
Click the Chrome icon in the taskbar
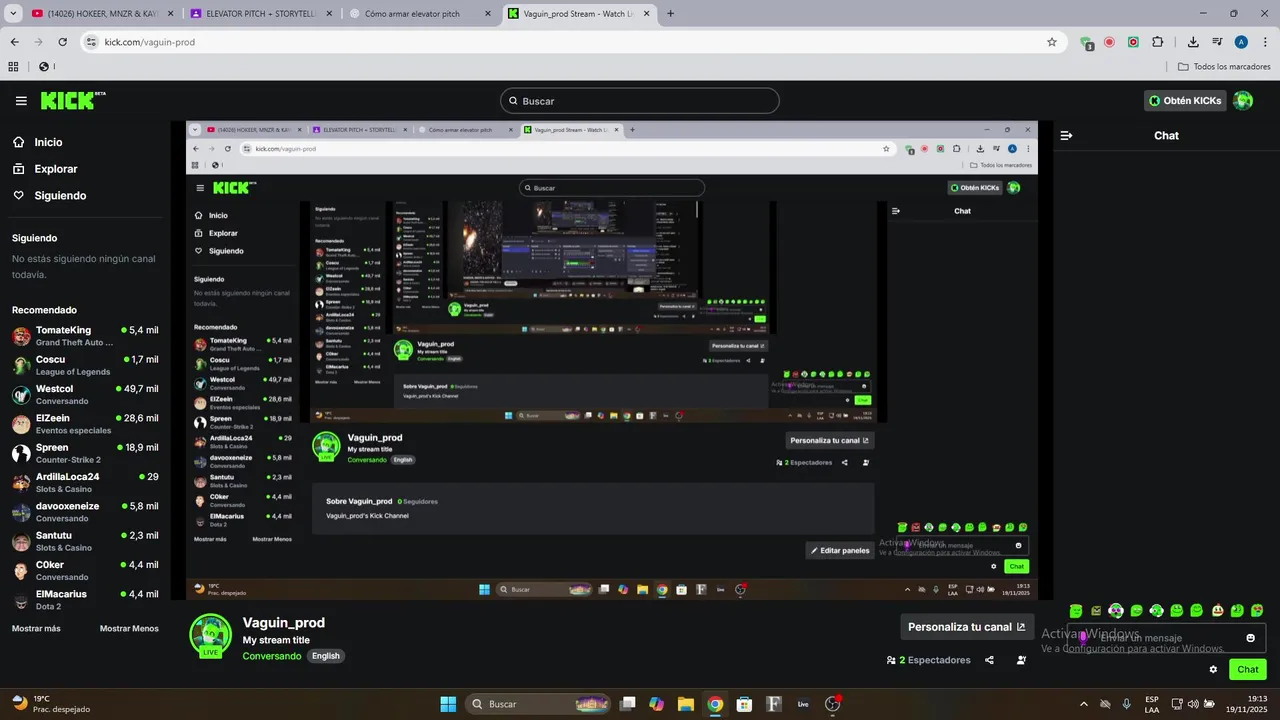715,704
